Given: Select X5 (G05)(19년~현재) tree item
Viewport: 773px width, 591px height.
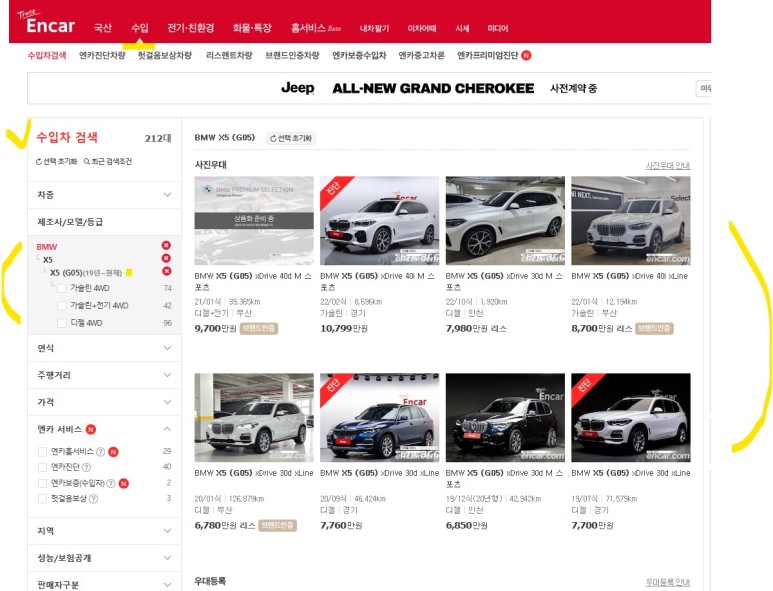Looking at the screenshot, I should (x=86, y=273).
